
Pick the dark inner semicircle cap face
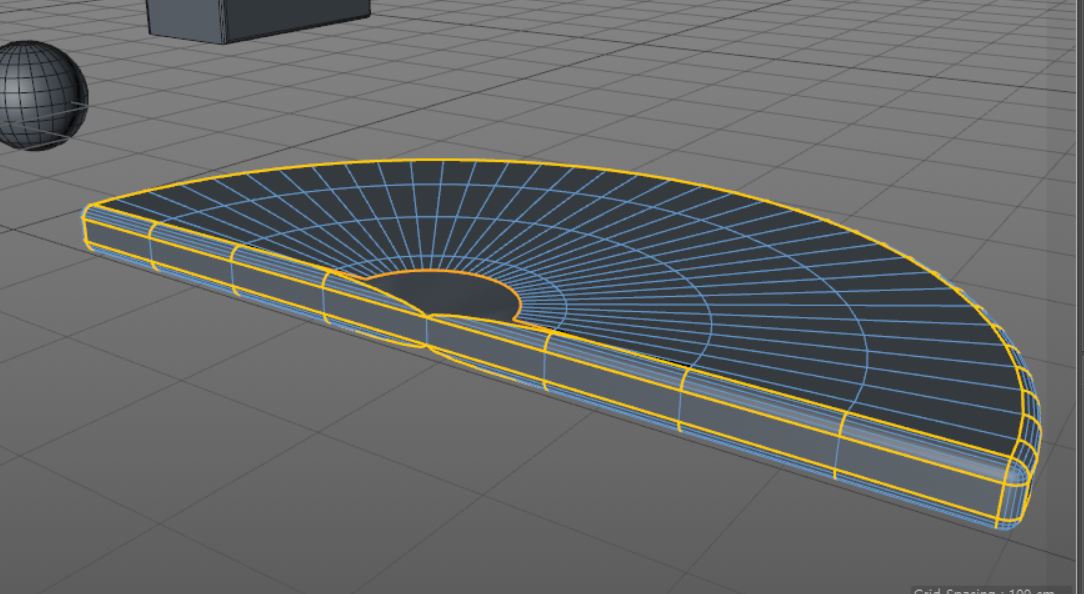(x=448, y=295)
